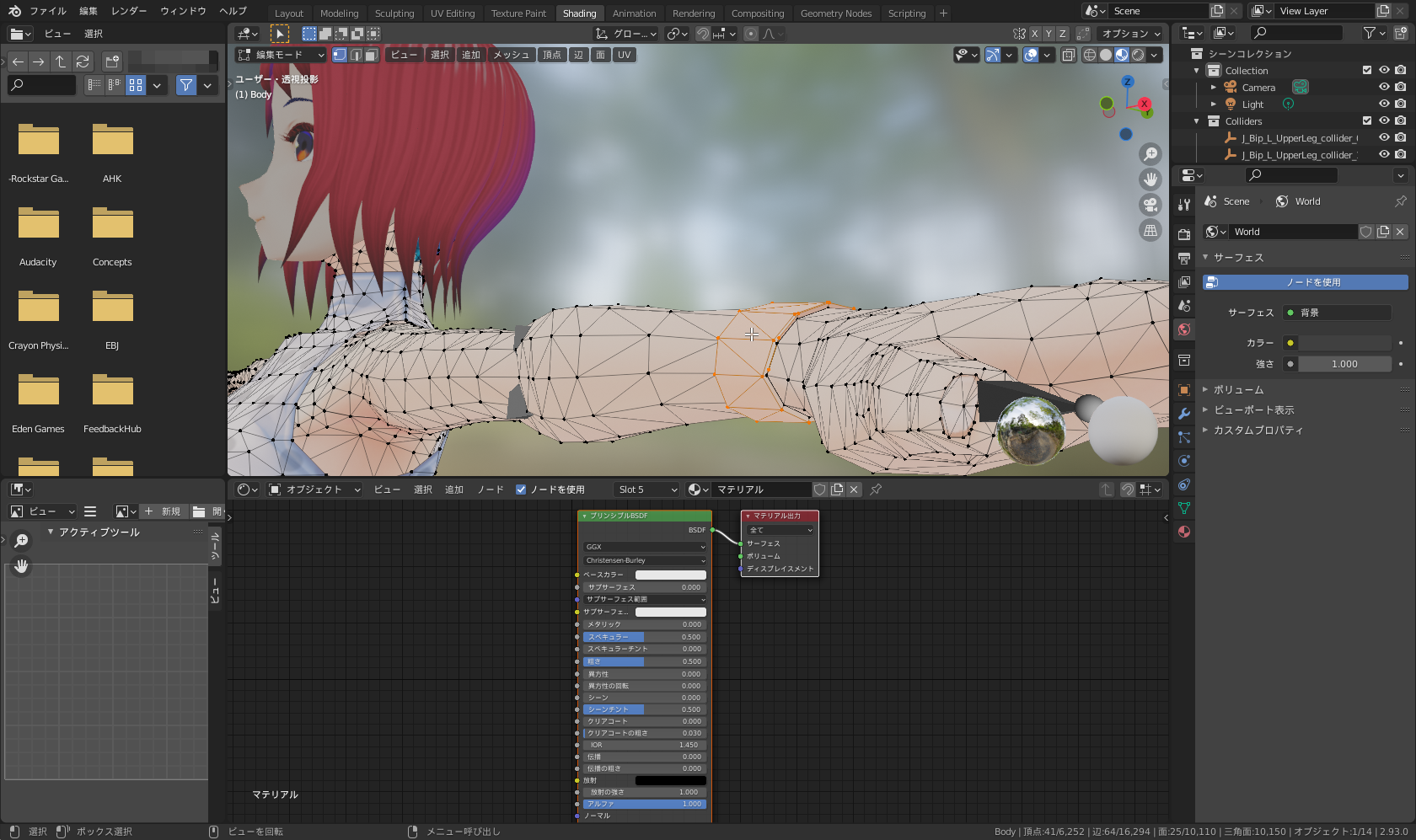Toggle X-ray mode in the viewport

(1068, 55)
